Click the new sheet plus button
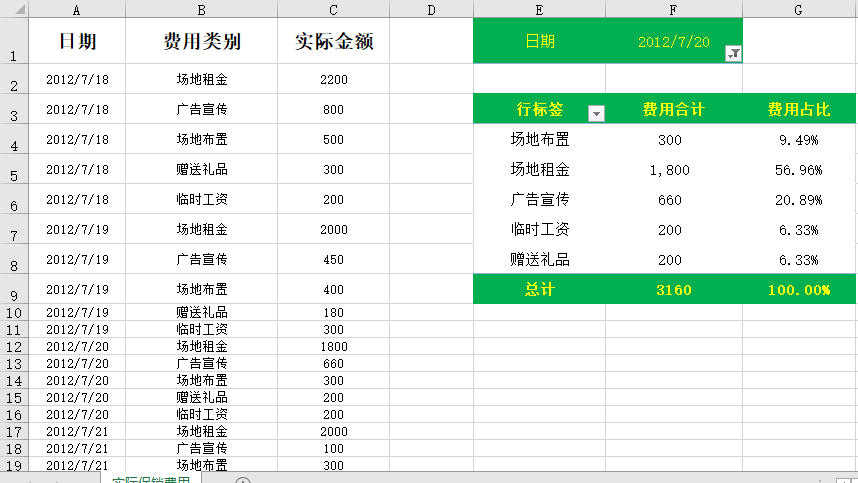 pyautogui.click(x=243, y=481)
